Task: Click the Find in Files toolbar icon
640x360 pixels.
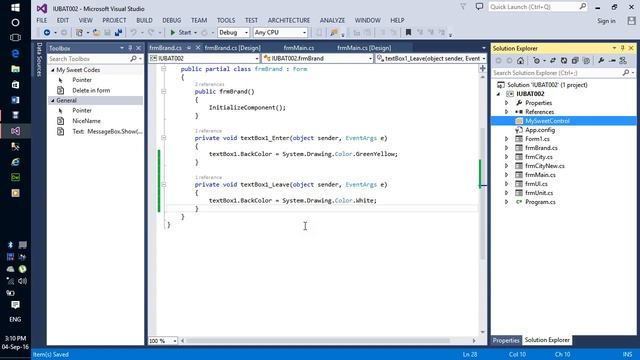Action: coord(334,32)
